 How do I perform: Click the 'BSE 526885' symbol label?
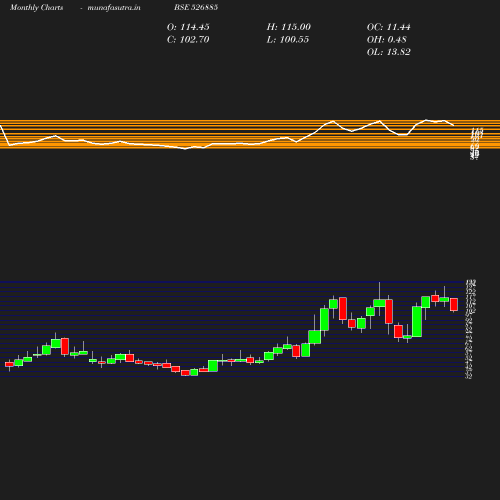(x=196, y=7)
